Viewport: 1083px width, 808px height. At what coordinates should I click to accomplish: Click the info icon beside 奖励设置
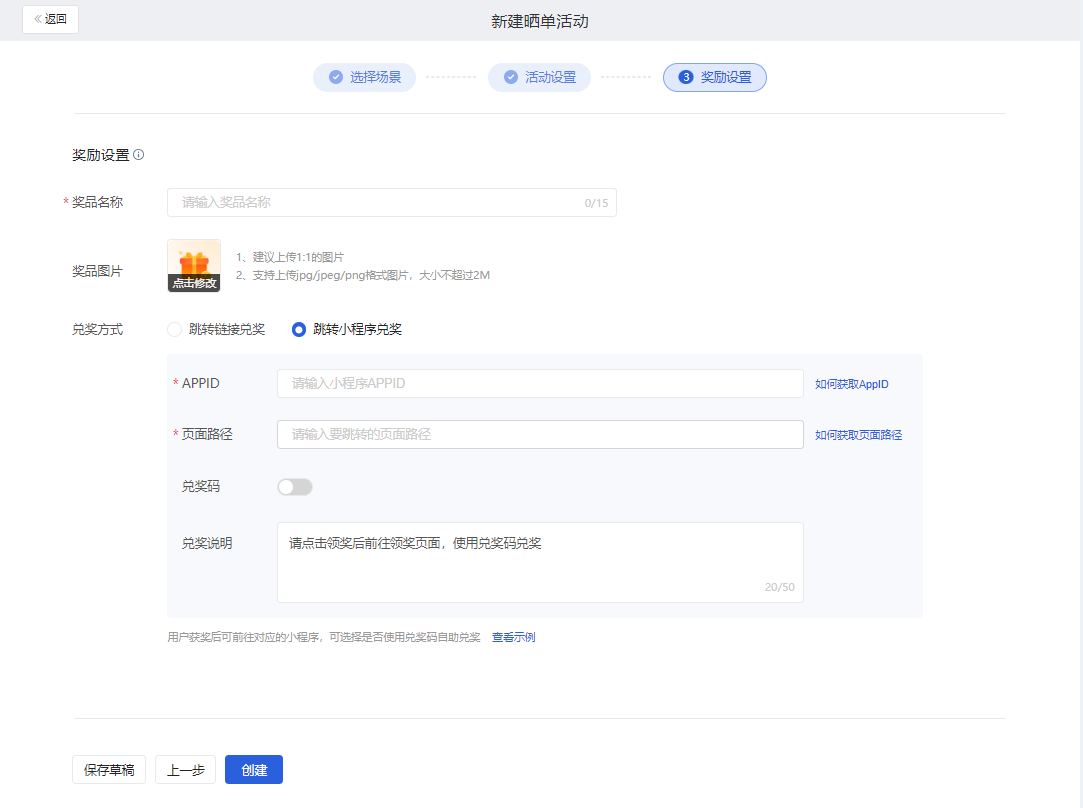pos(139,155)
